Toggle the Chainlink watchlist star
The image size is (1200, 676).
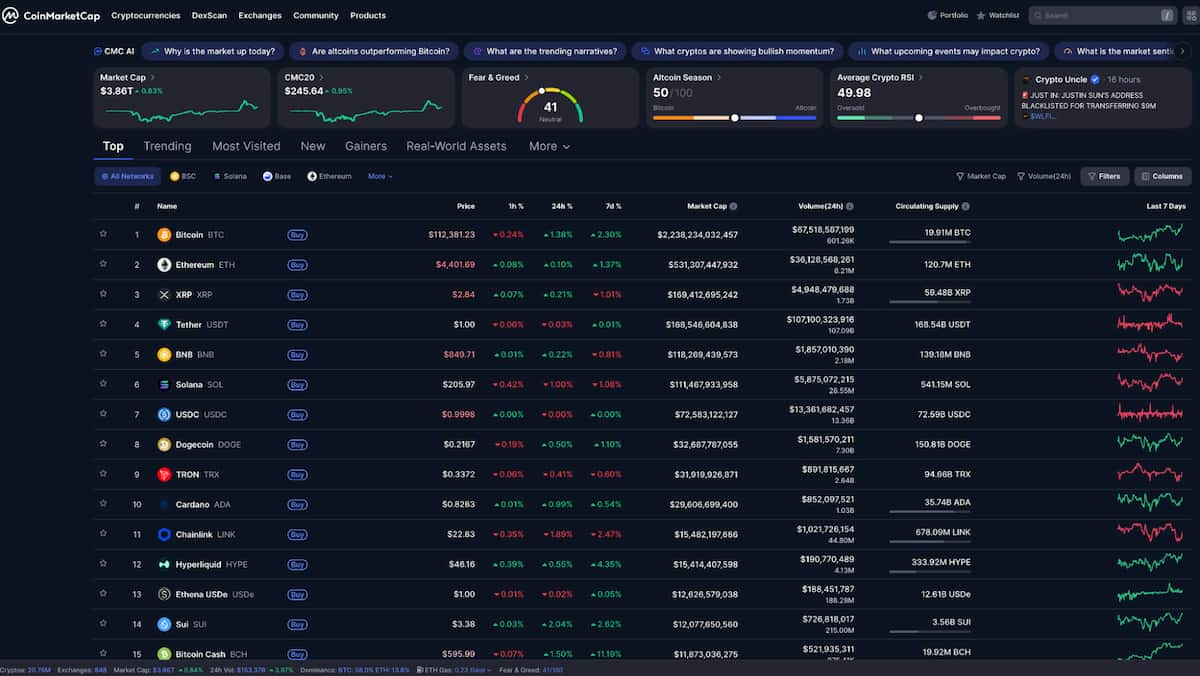click(x=103, y=534)
